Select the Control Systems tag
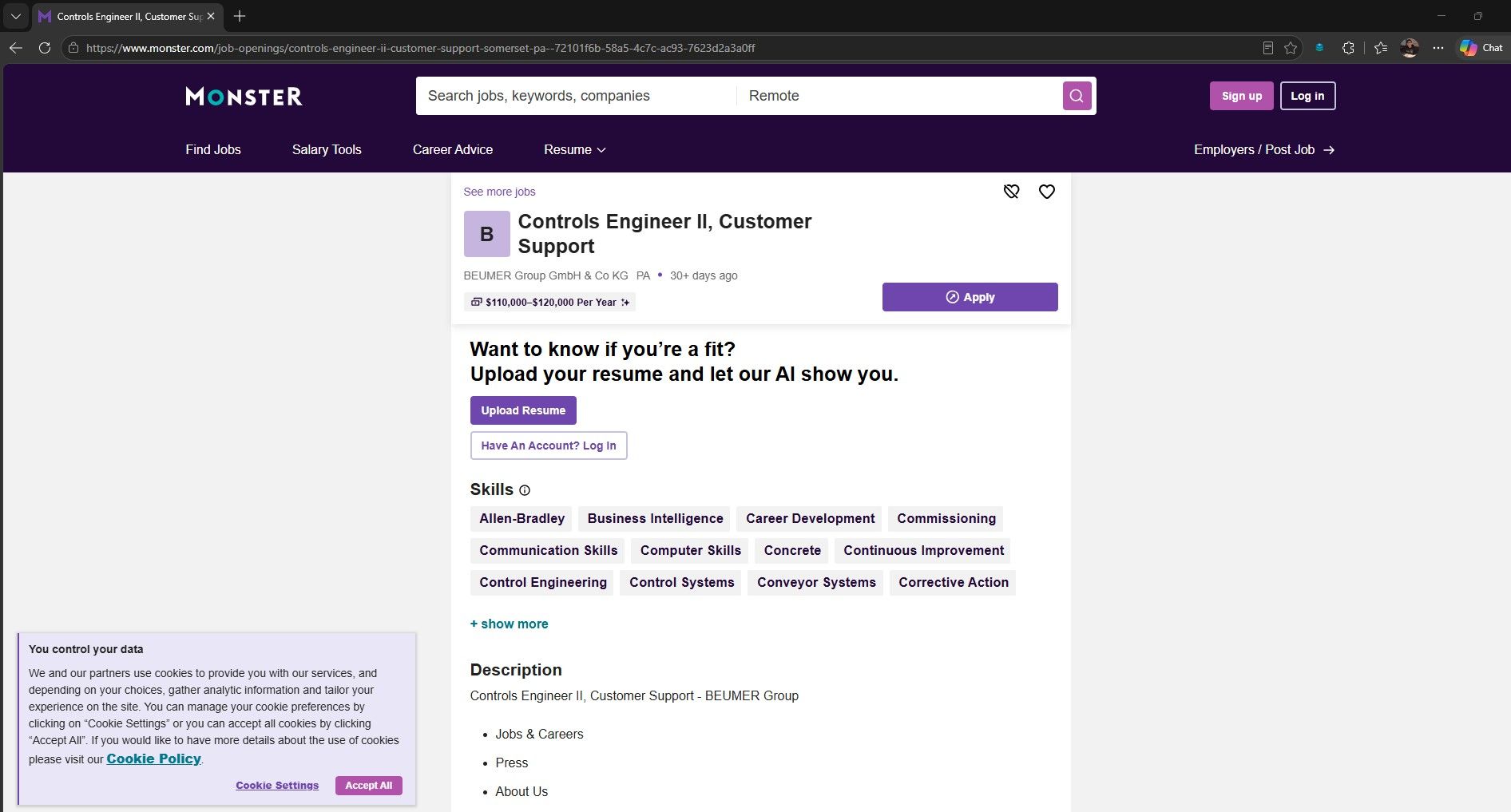1511x812 pixels. (681, 583)
